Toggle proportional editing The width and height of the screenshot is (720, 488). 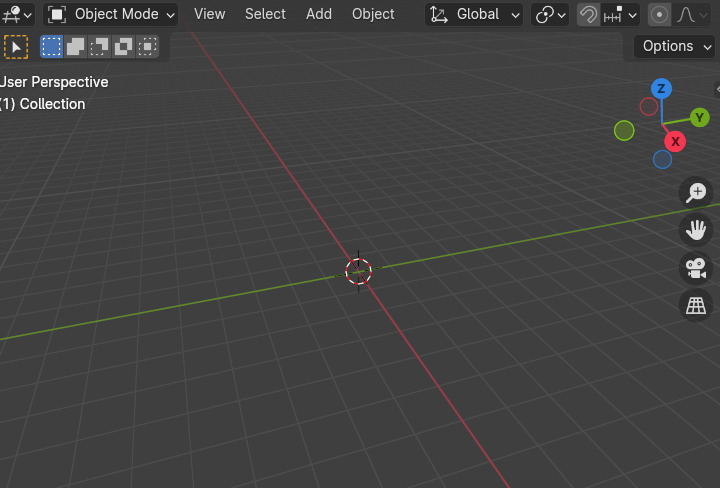(x=659, y=15)
